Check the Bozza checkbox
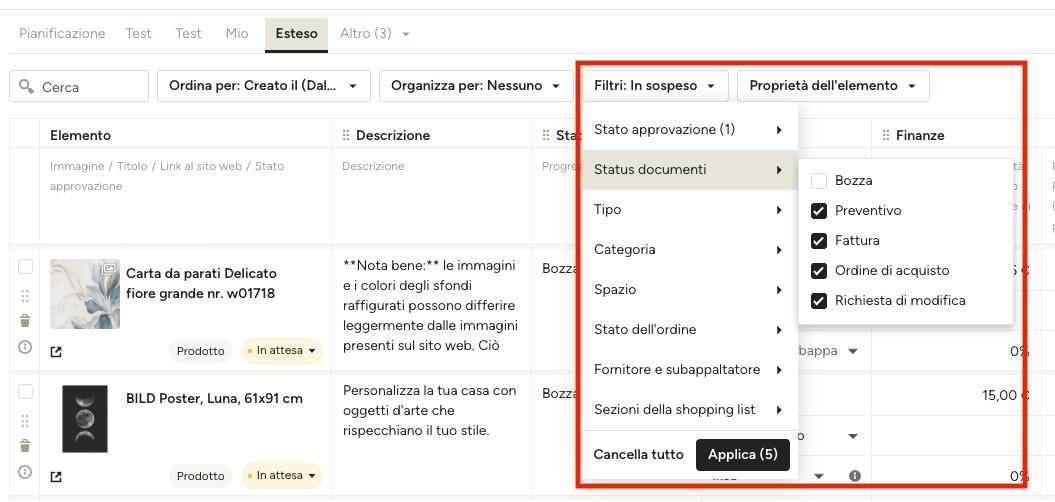The height and width of the screenshot is (502, 1055). click(x=819, y=181)
